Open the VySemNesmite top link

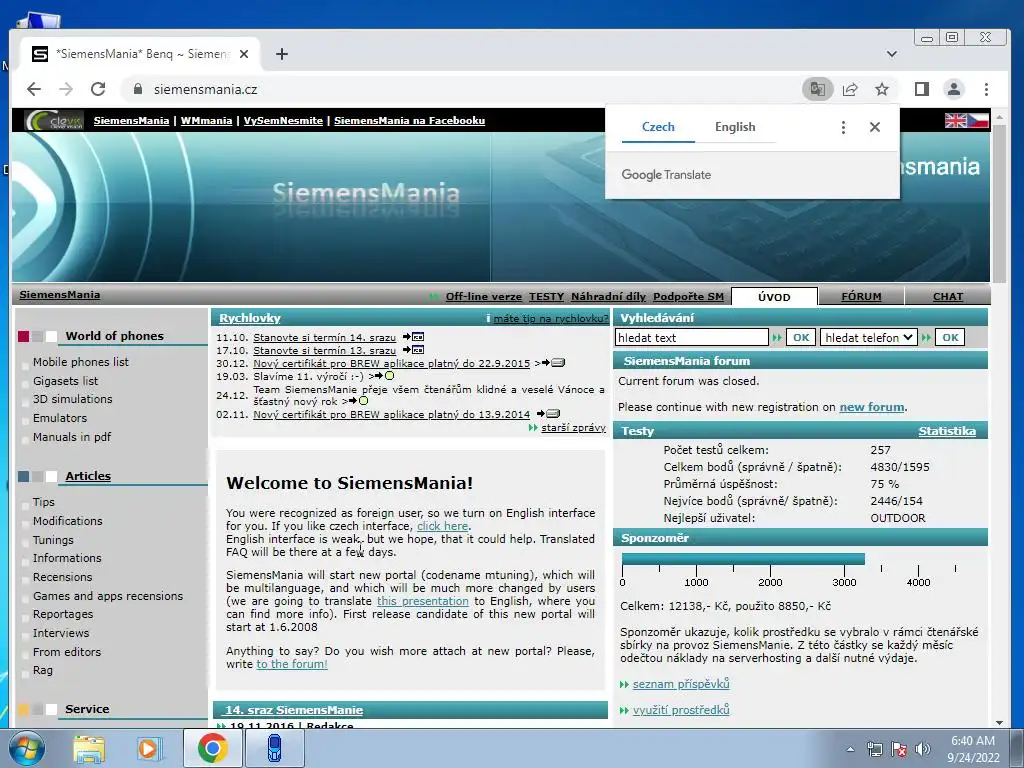coord(283,121)
